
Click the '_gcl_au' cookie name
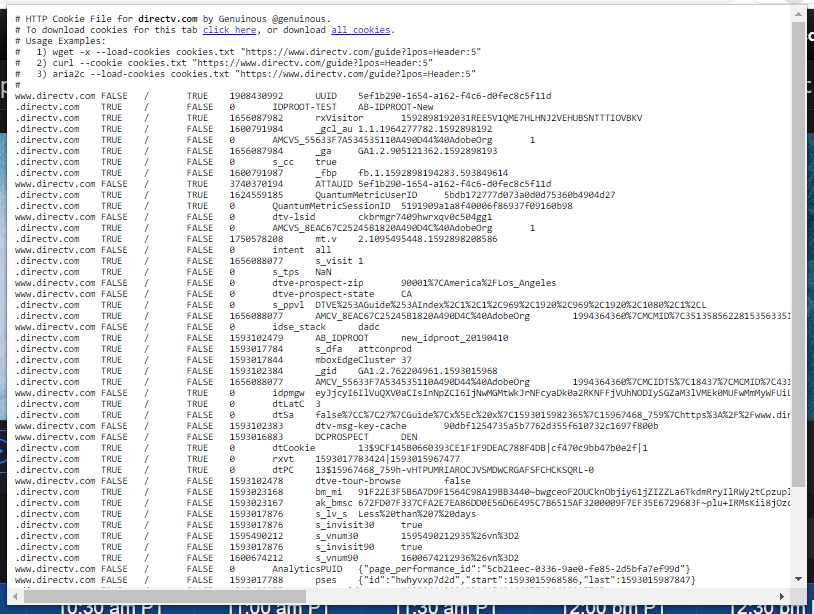334,129
